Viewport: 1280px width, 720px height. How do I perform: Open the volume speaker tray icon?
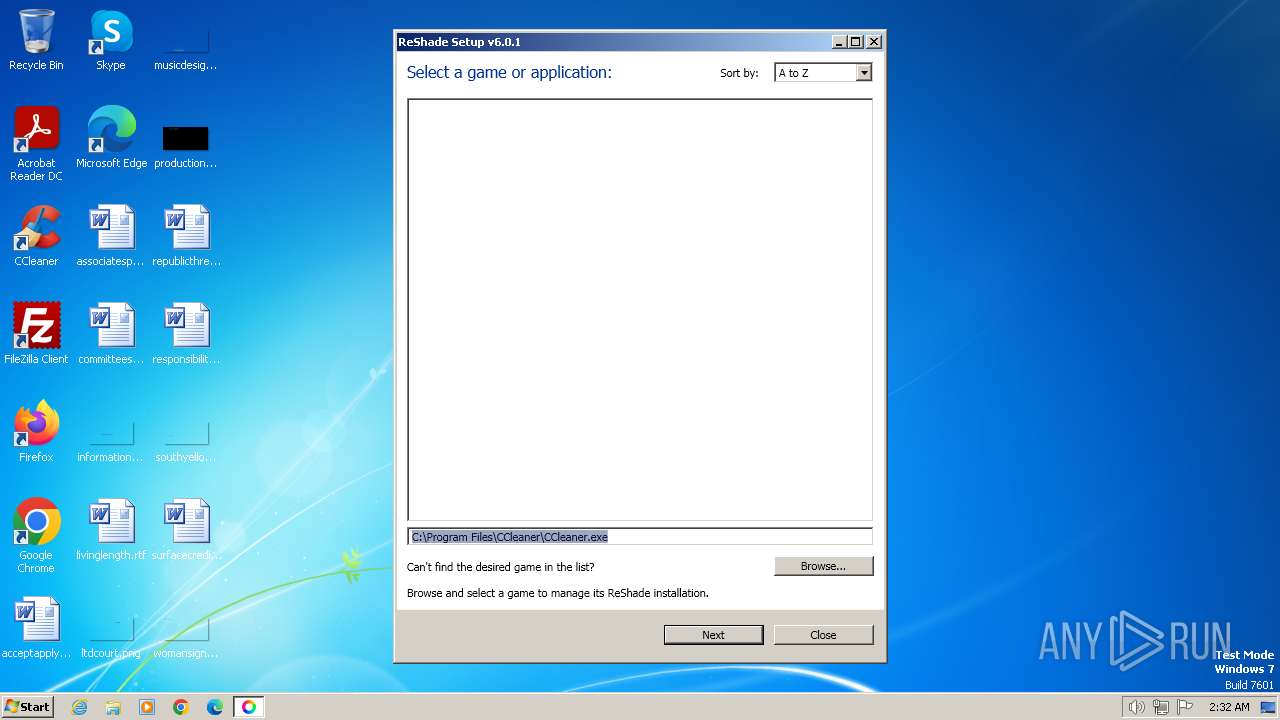coord(1136,707)
